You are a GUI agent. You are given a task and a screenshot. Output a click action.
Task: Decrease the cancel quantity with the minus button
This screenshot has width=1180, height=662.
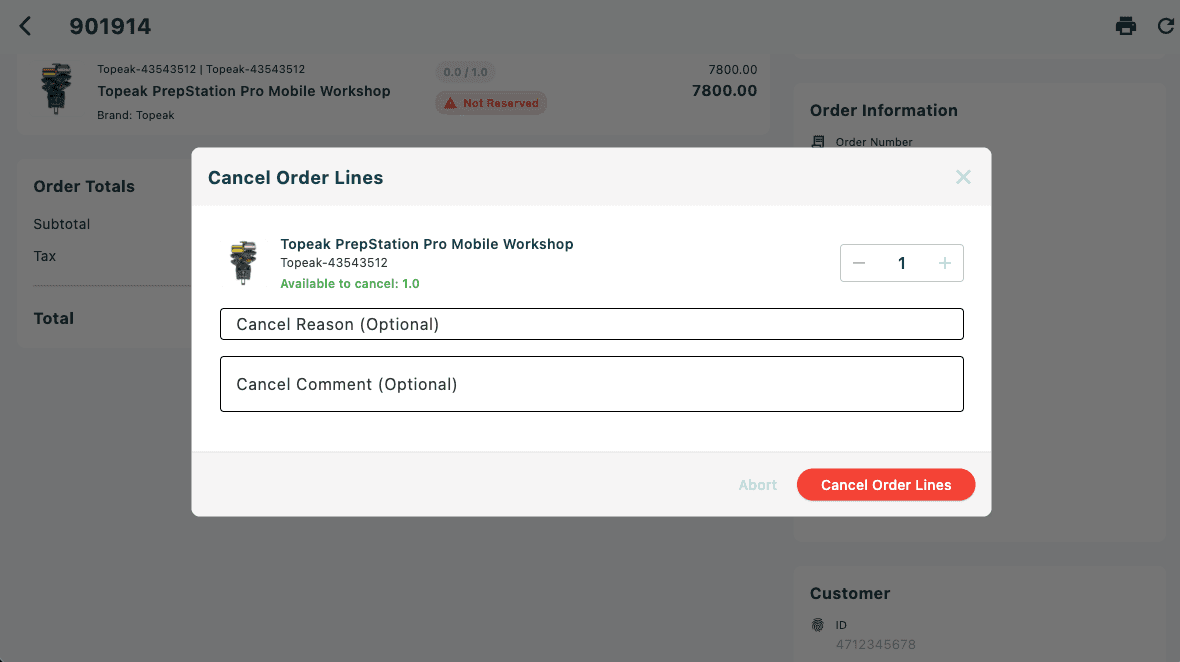click(859, 263)
